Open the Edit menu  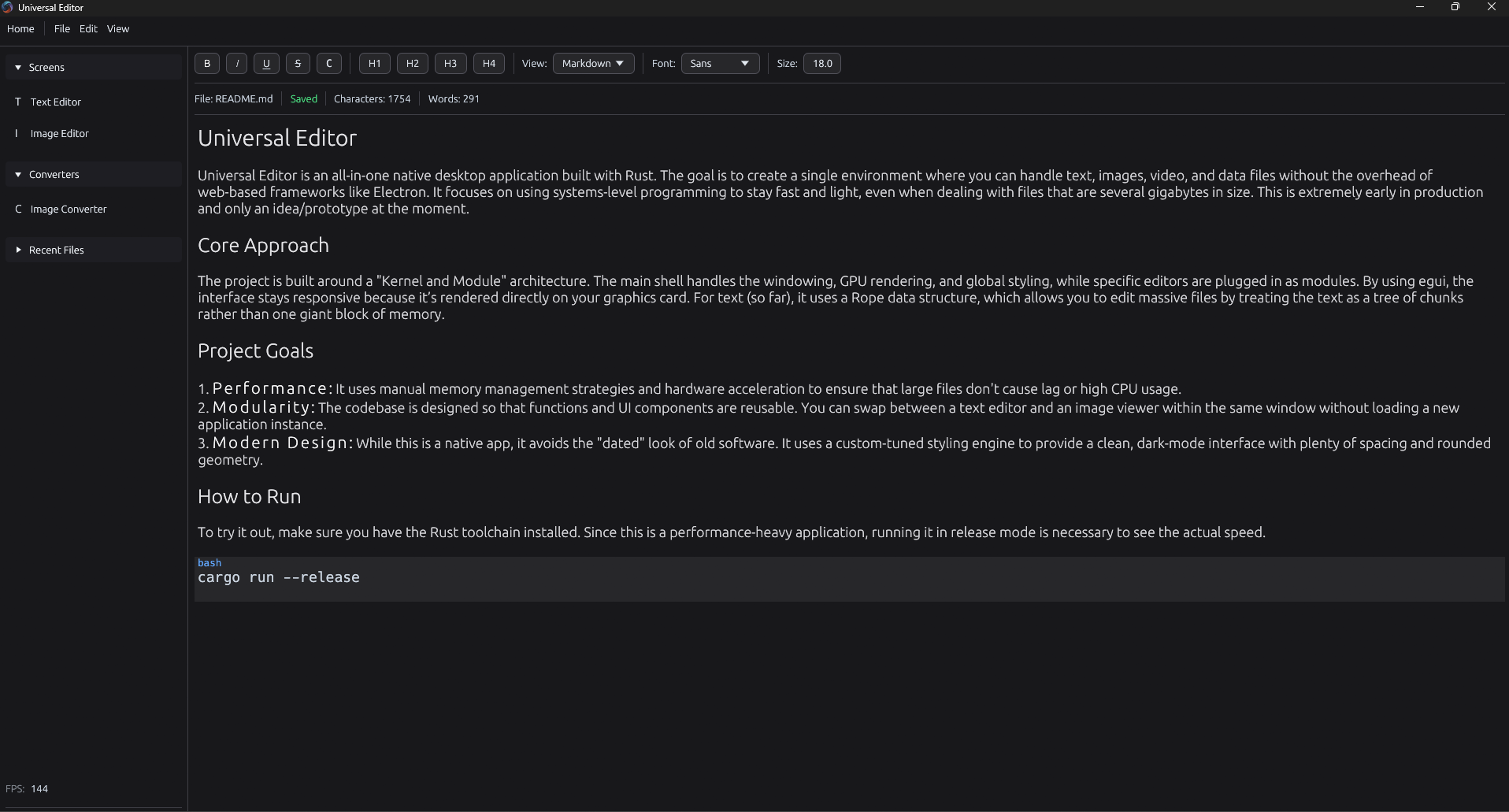click(x=88, y=28)
